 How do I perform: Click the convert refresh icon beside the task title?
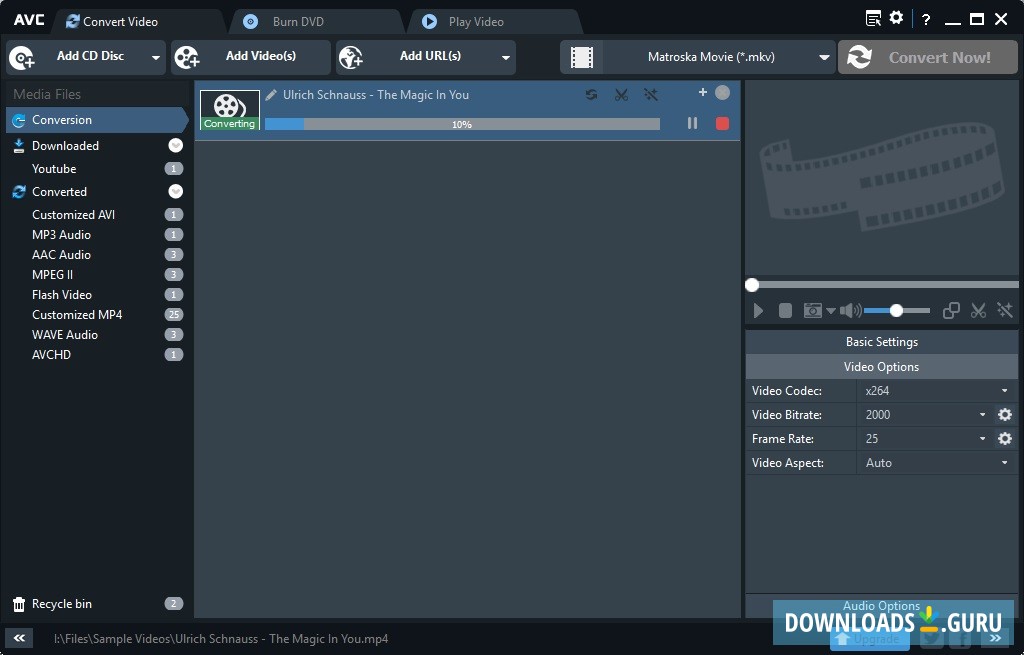[x=592, y=95]
